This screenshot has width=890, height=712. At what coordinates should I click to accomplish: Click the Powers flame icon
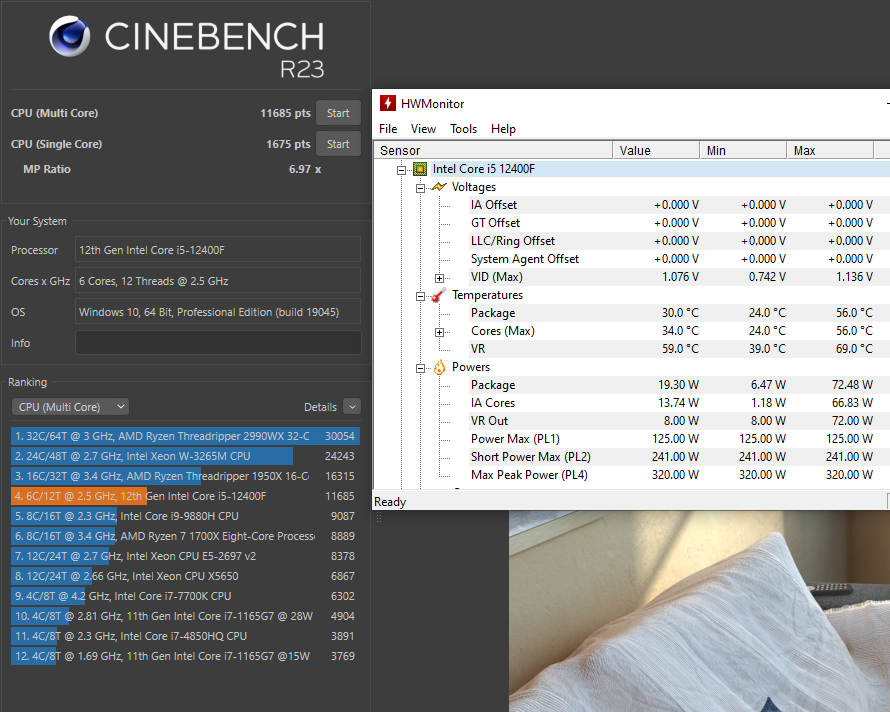(439, 367)
